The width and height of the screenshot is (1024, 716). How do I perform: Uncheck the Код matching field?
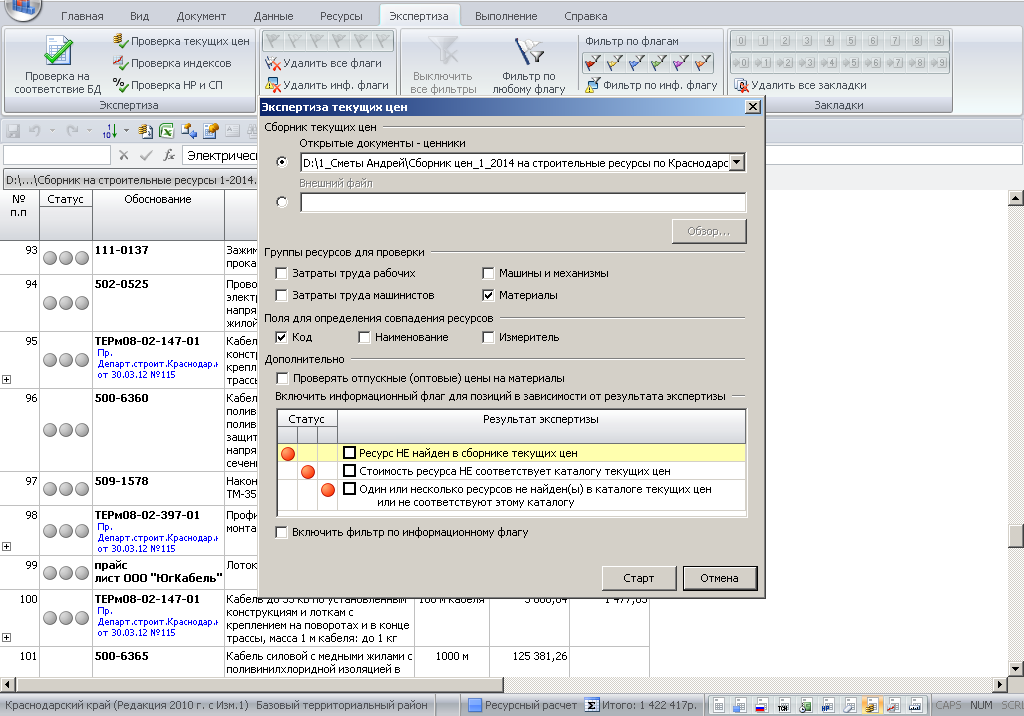tap(281, 337)
